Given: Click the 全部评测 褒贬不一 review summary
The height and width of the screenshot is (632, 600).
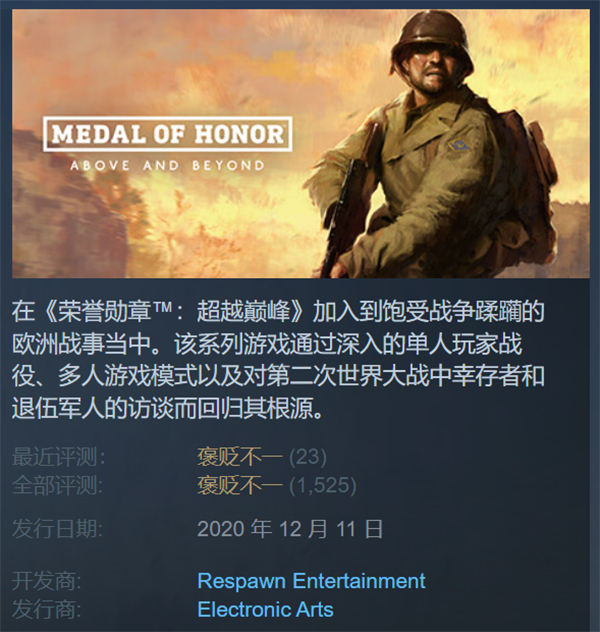Looking at the screenshot, I should [x=240, y=485].
